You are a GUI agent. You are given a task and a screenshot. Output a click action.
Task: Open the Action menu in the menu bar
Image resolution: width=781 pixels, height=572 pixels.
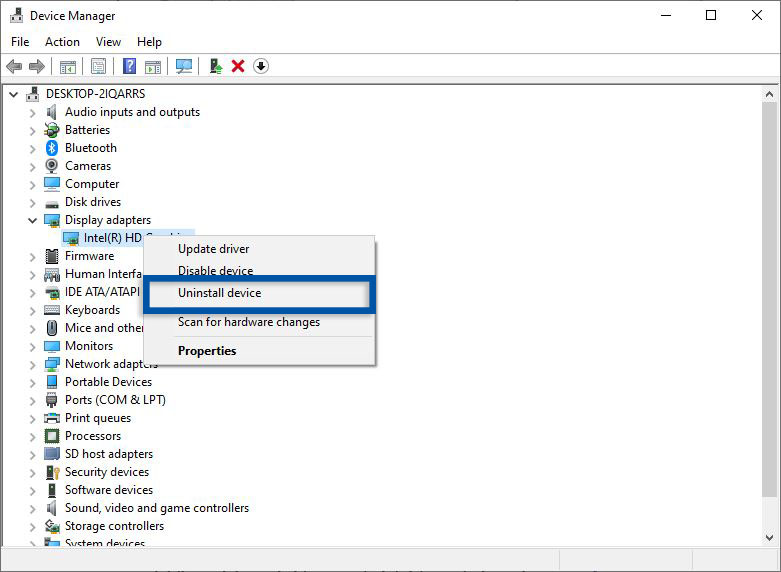[62, 42]
